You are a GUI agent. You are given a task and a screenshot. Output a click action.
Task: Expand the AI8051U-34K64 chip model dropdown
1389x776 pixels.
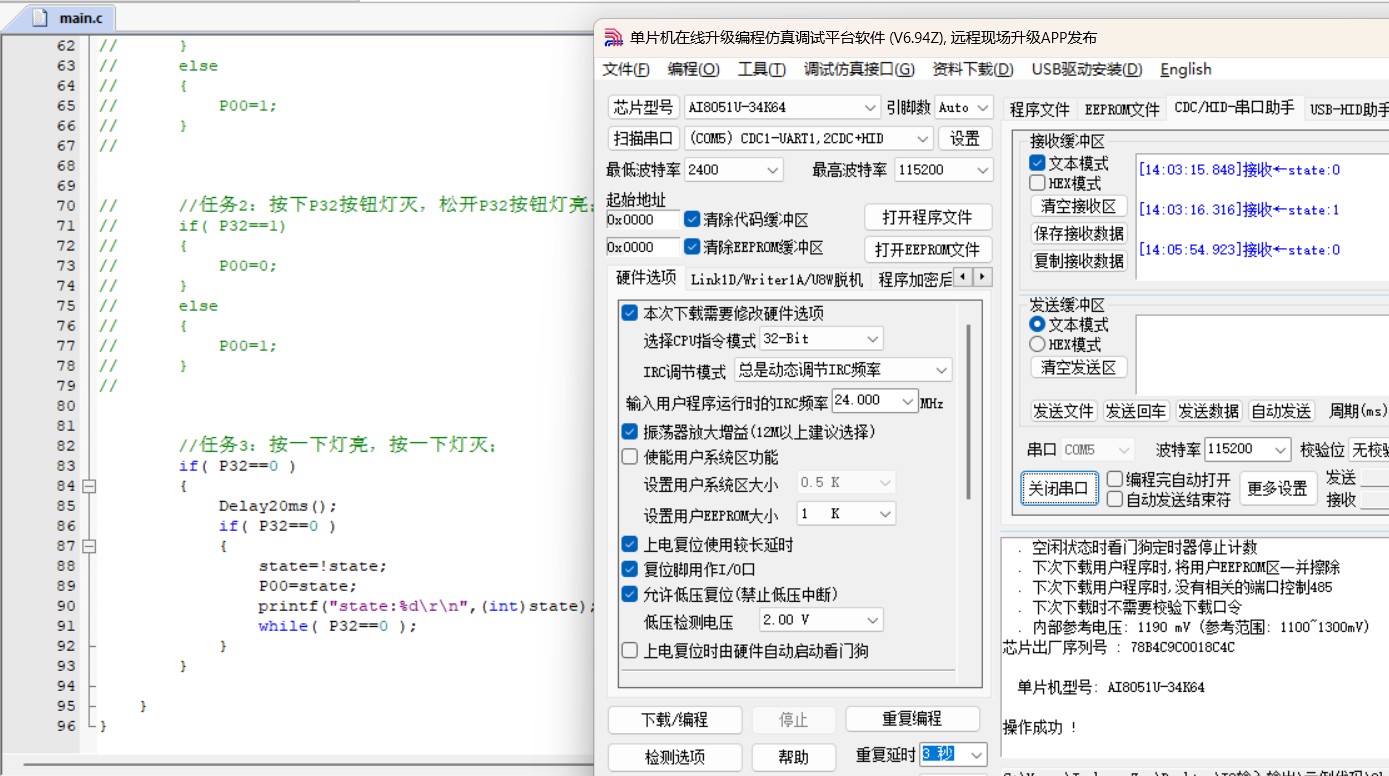pyautogui.click(x=870, y=107)
